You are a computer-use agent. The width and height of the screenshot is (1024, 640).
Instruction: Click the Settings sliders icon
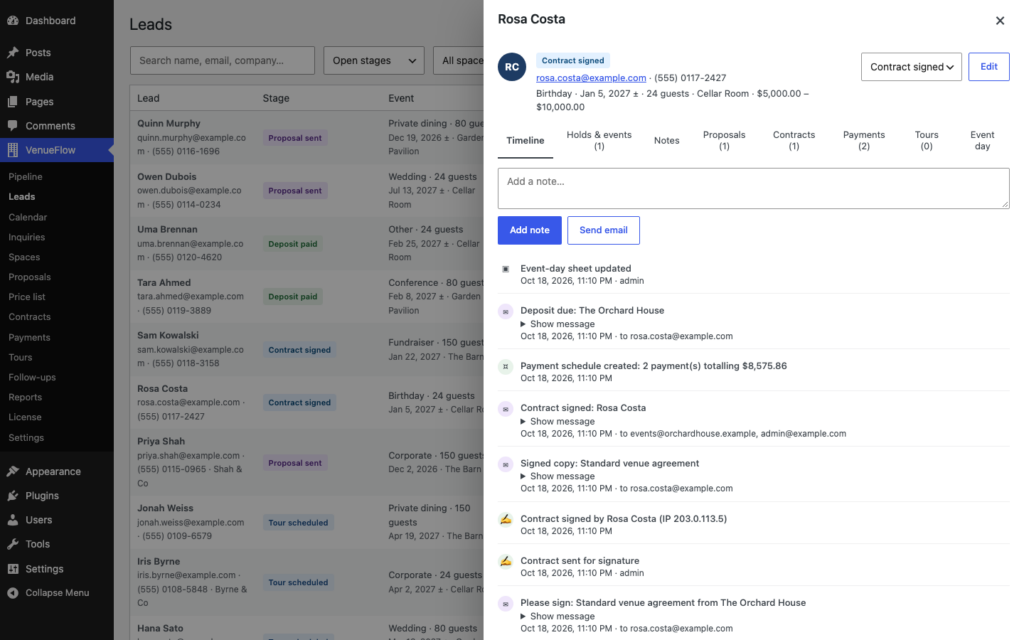coord(13,568)
